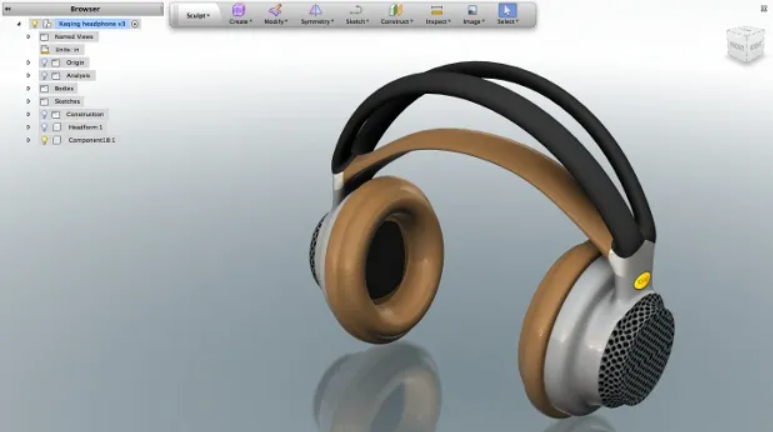Open the Symmetry tool icon
The width and height of the screenshot is (773, 432).
click(x=316, y=10)
